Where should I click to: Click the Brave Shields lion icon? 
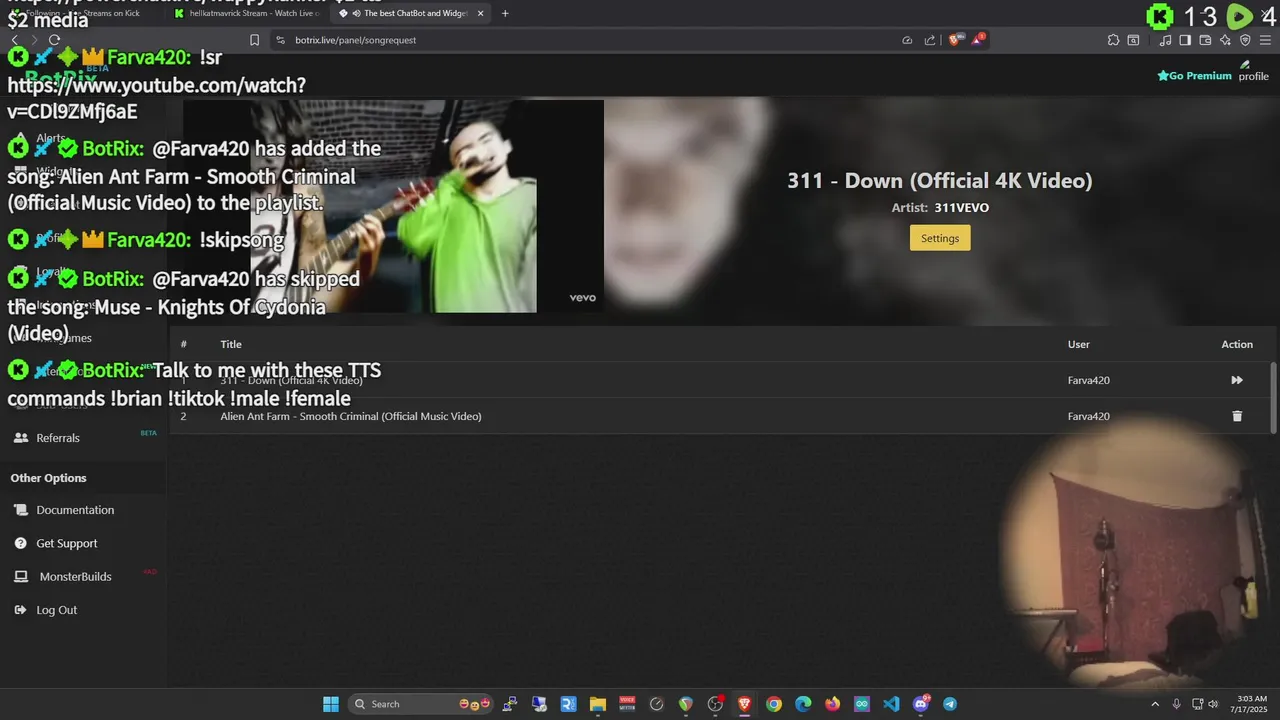954,40
